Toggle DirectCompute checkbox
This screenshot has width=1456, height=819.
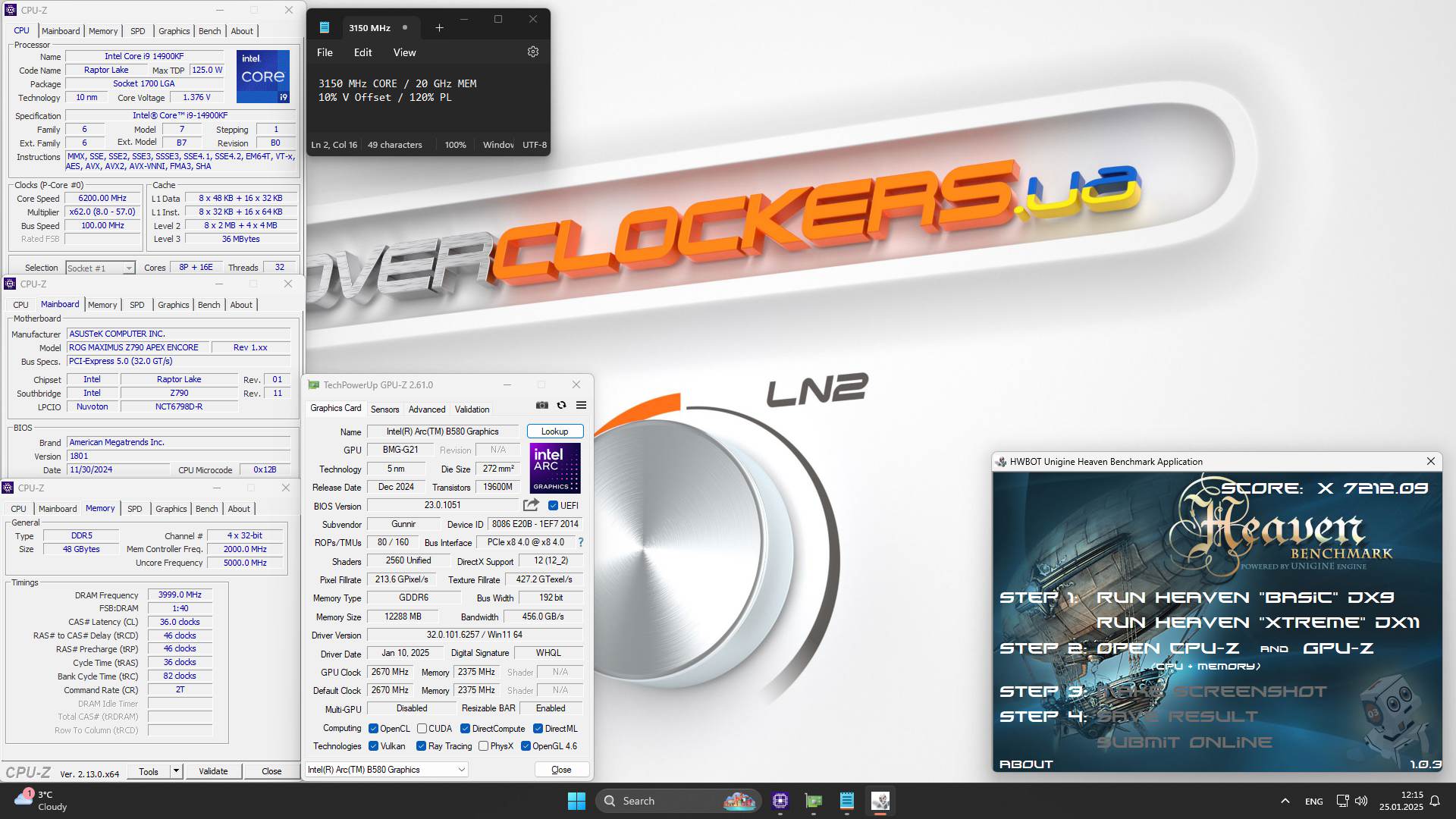pyautogui.click(x=465, y=729)
